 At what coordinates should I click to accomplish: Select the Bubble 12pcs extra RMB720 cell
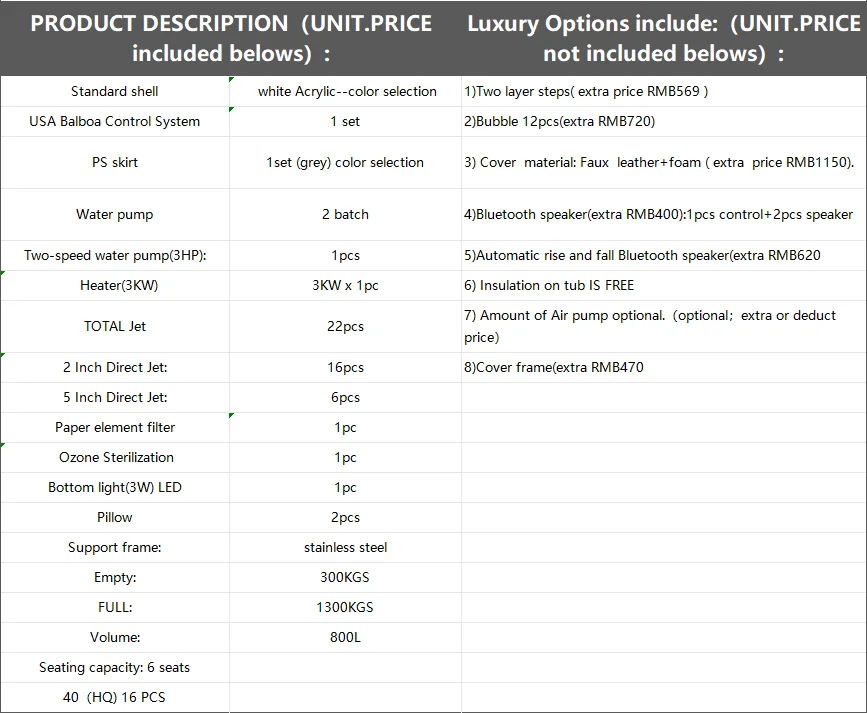point(664,122)
